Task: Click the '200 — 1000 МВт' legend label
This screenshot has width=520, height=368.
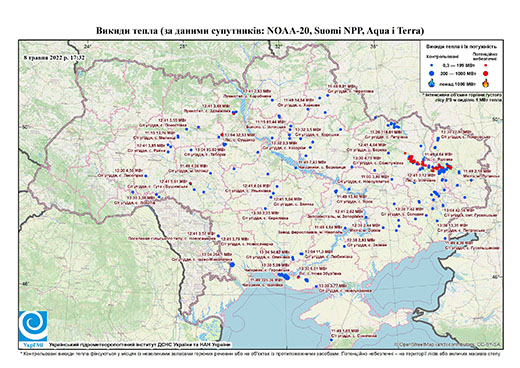Action: (x=459, y=73)
